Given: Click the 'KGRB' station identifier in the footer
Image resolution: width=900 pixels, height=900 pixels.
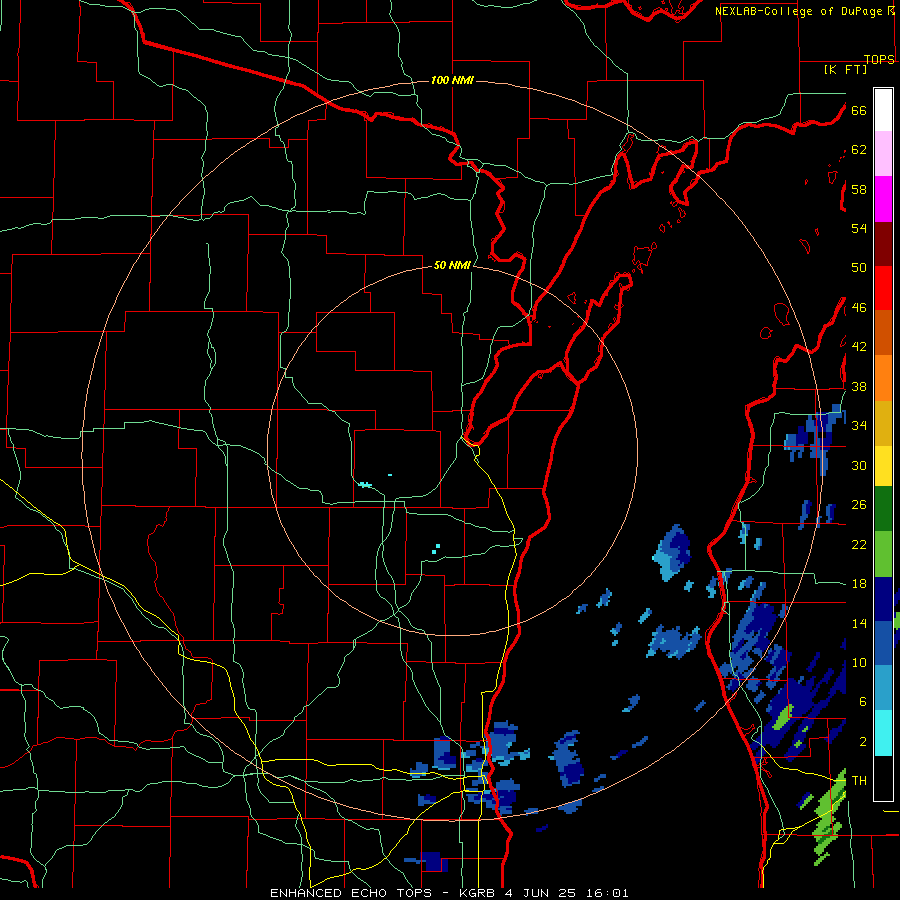Looking at the screenshot, I should pyautogui.click(x=478, y=893).
